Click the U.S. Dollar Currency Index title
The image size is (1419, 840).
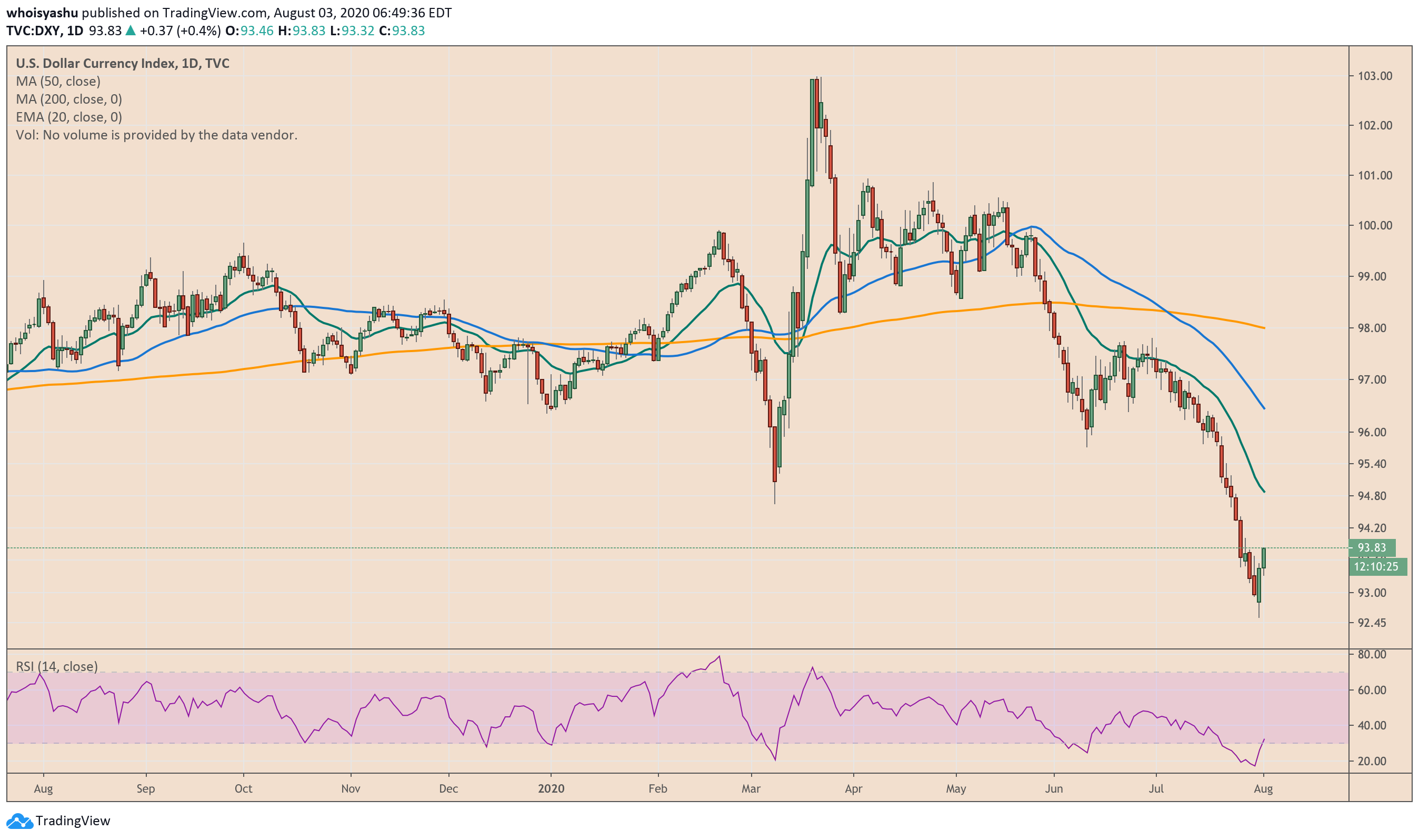[122, 63]
